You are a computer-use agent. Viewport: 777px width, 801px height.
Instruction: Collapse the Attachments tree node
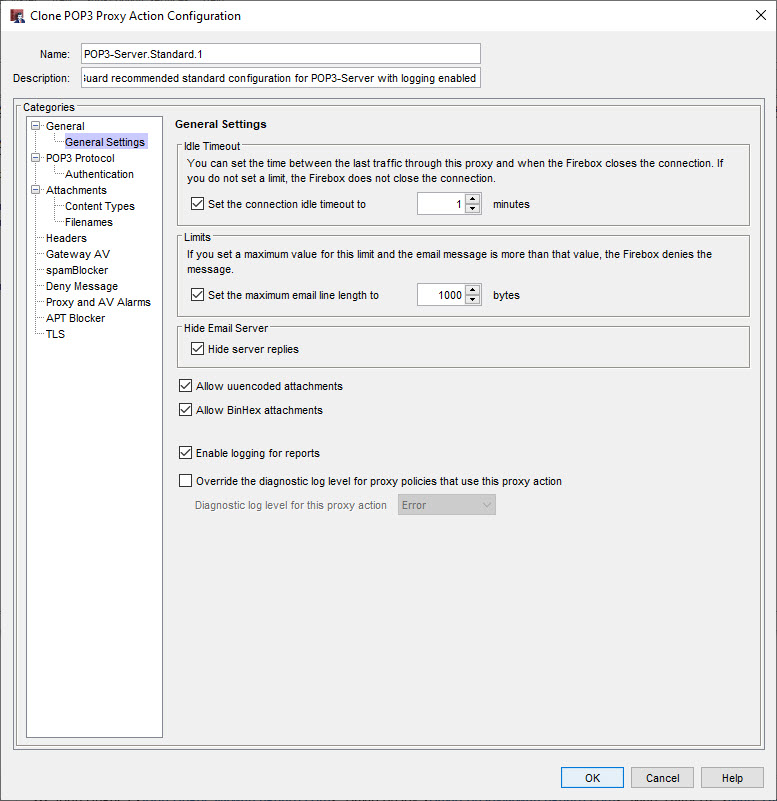pyautogui.click(x=35, y=190)
